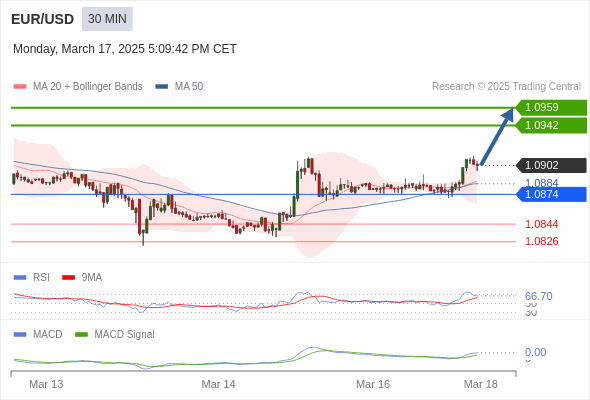Screen dimensions: 590x400
Task: Click the red 9MA legend swatch
Action: pos(68,278)
